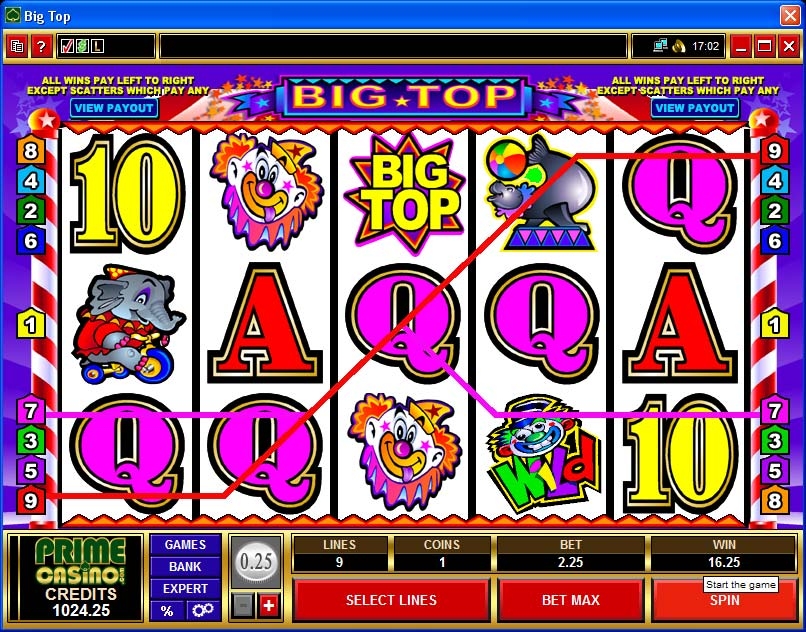Toggle the red checkmark status indicator
This screenshot has width=806, height=632.
[67, 46]
